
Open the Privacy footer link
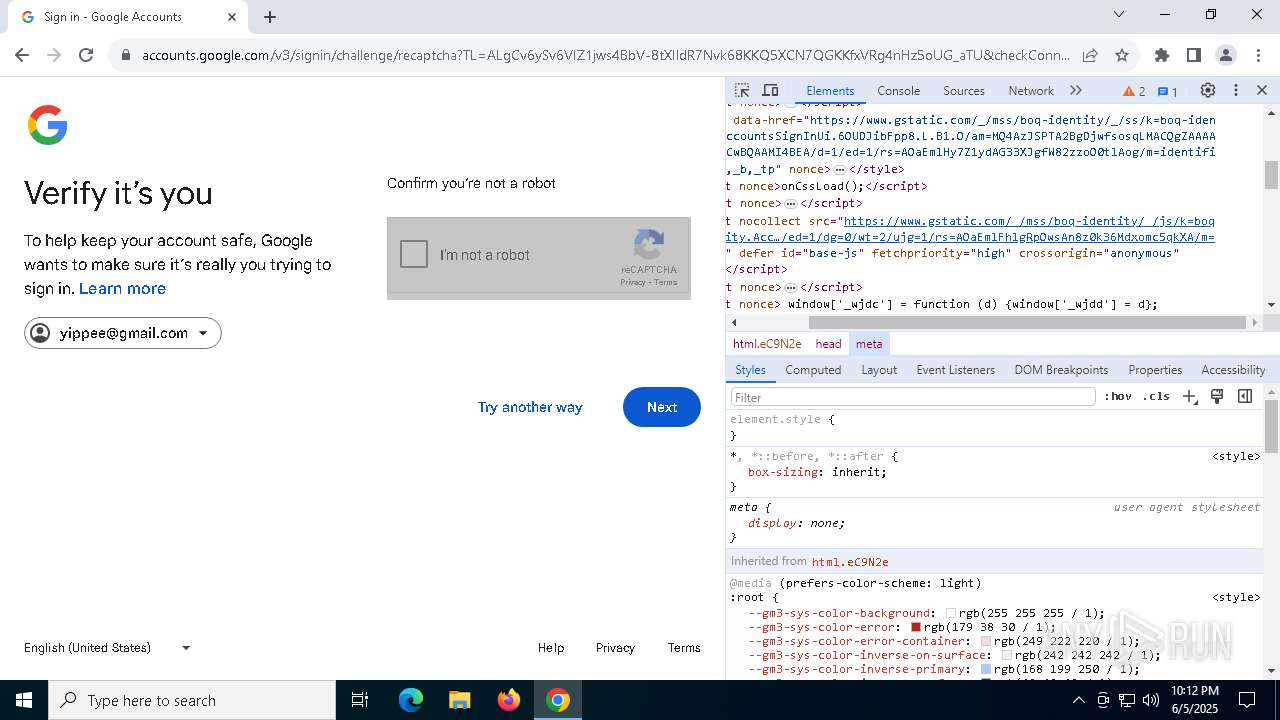[x=615, y=647]
